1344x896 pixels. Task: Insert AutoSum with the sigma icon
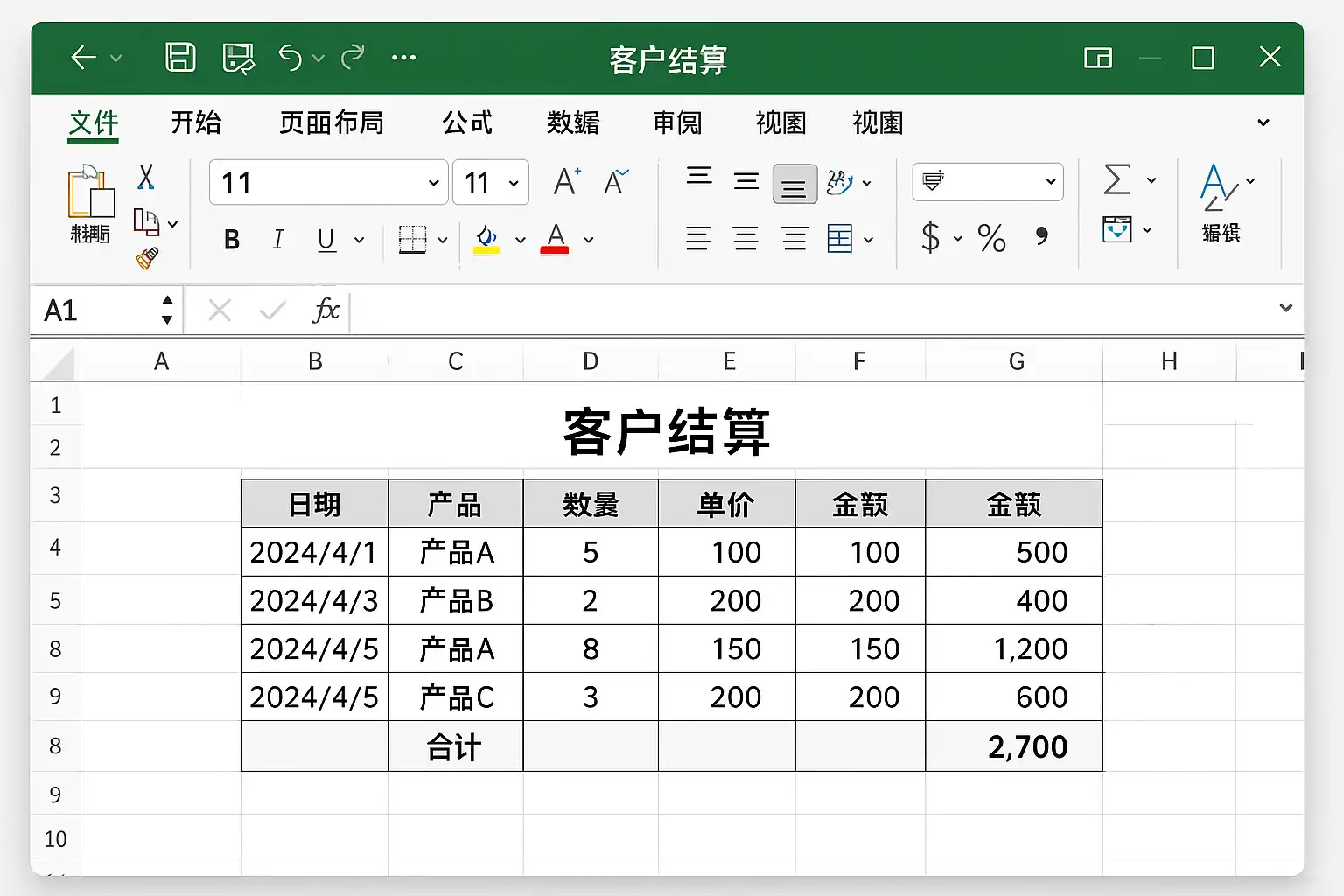tap(1117, 179)
